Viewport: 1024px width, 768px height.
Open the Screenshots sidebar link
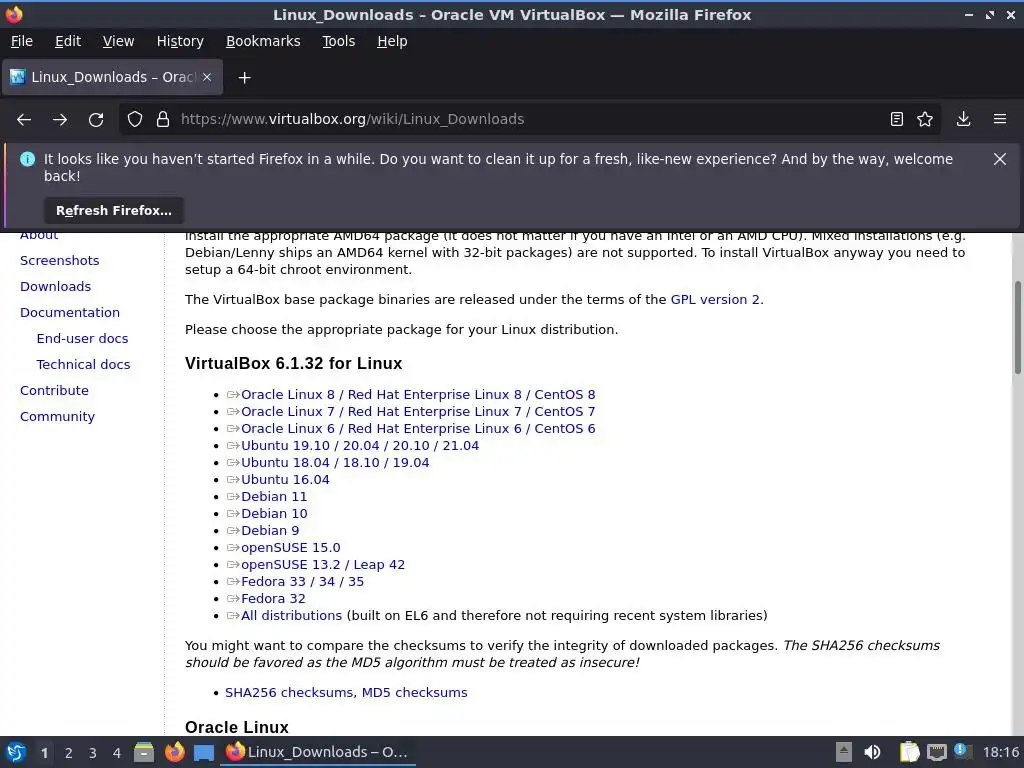(59, 261)
